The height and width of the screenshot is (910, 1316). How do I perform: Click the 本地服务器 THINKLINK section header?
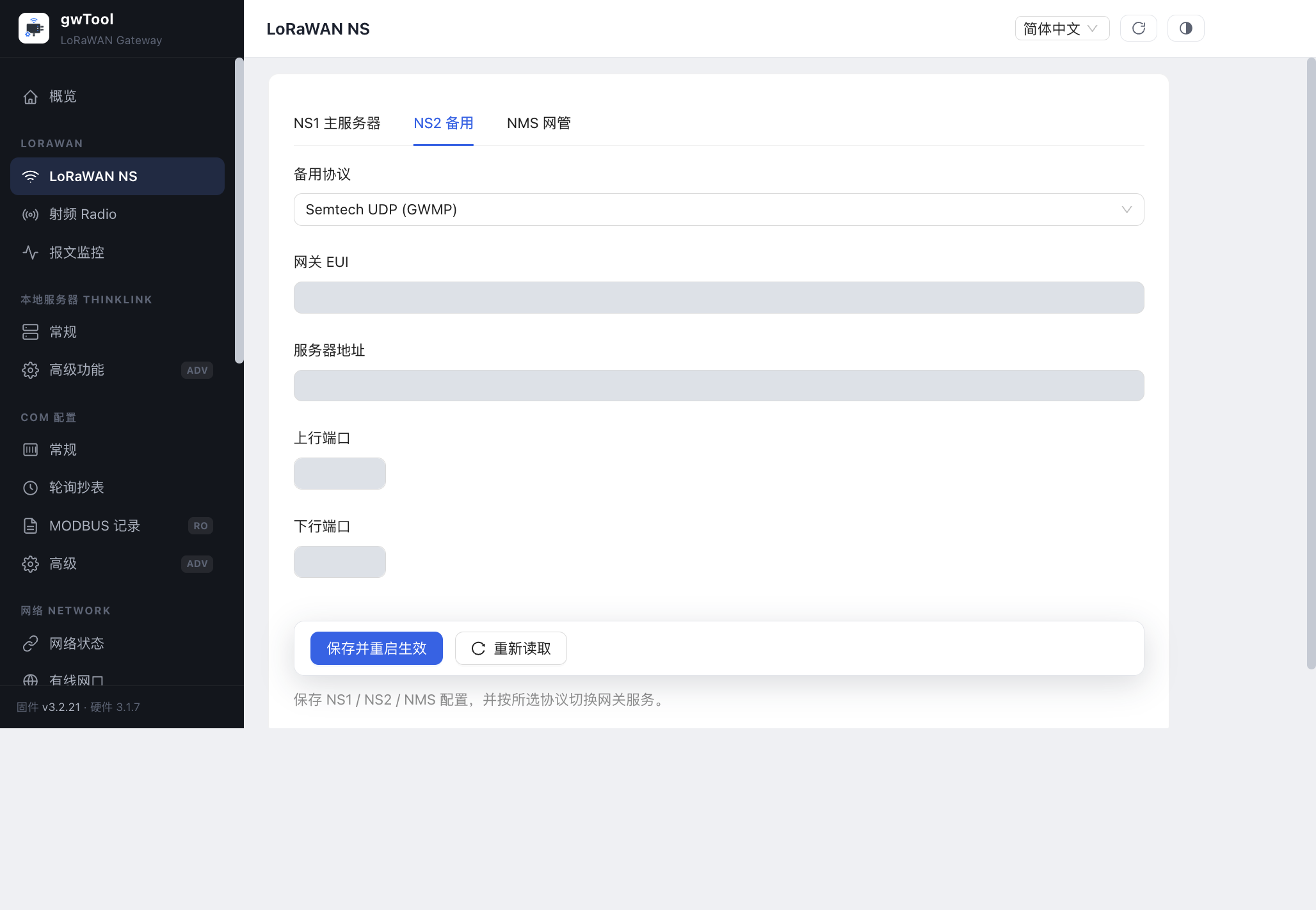(x=86, y=300)
